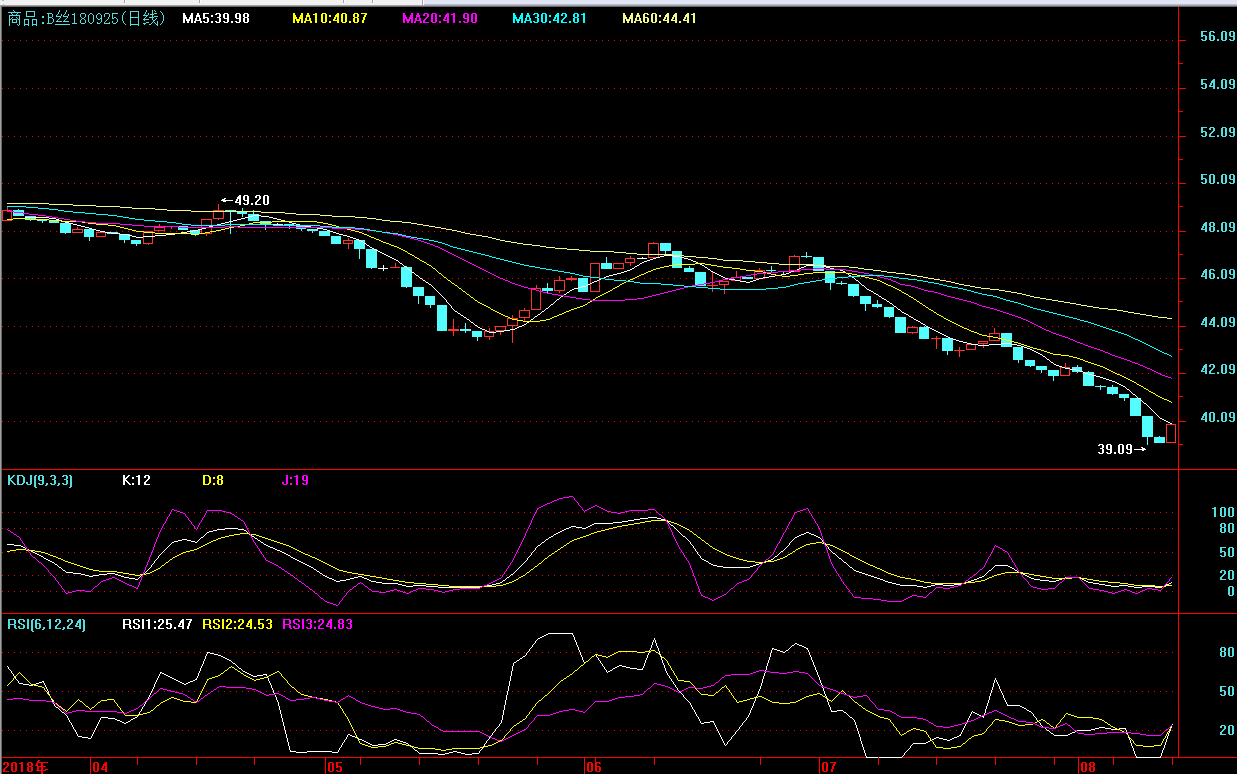Click the 商品:B丝180925(日线) chart title
Viewport: 1237px width, 774px height.
click(x=85, y=19)
